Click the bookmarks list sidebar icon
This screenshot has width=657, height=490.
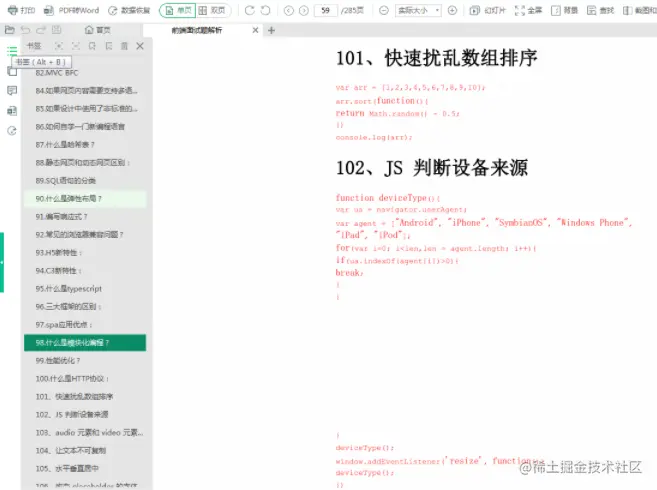click(x=12, y=51)
